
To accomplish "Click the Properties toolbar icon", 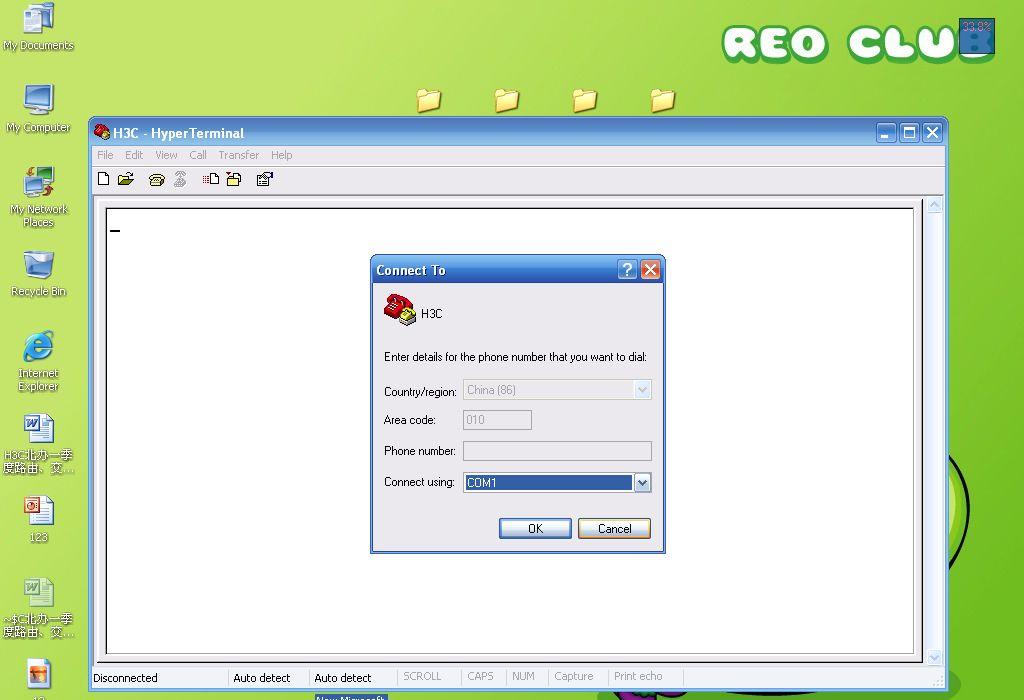I will point(264,179).
